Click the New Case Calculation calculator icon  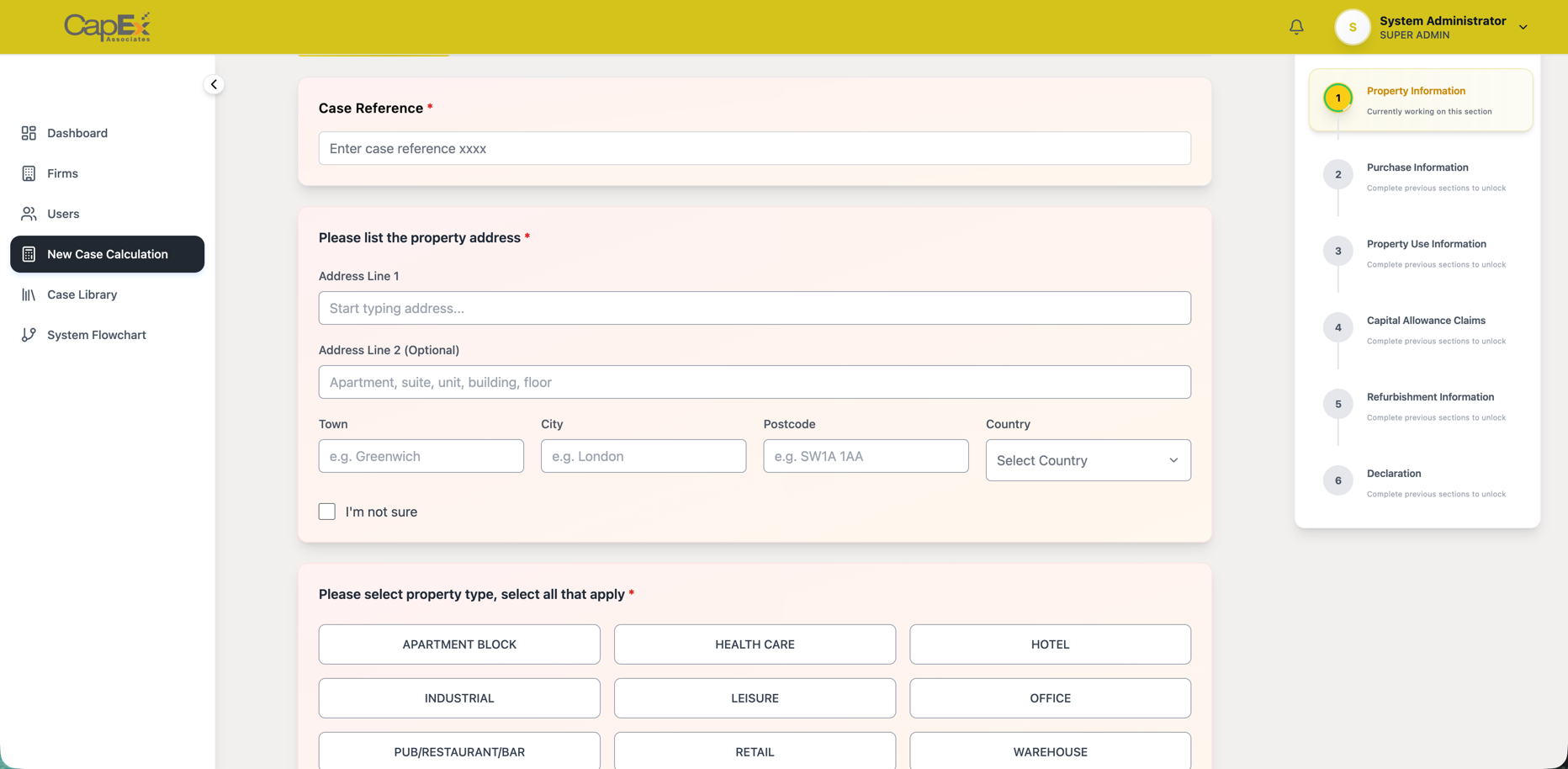click(28, 253)
